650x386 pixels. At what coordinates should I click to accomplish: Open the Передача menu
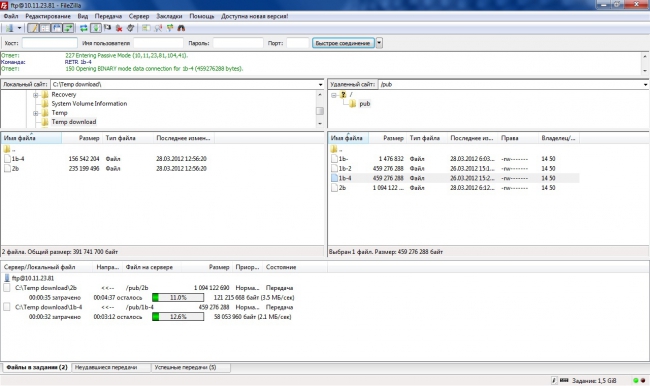pos(108,16)
